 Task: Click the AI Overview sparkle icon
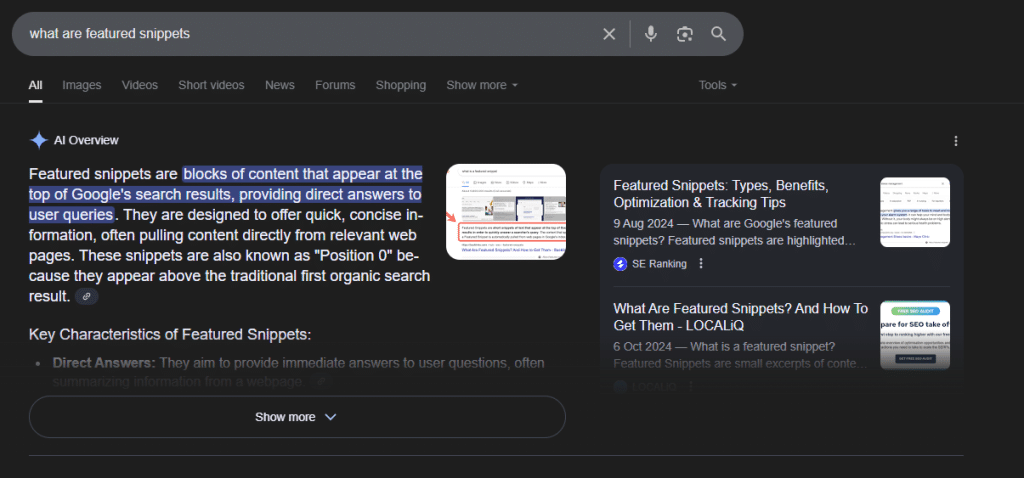[x=39, y=140]
